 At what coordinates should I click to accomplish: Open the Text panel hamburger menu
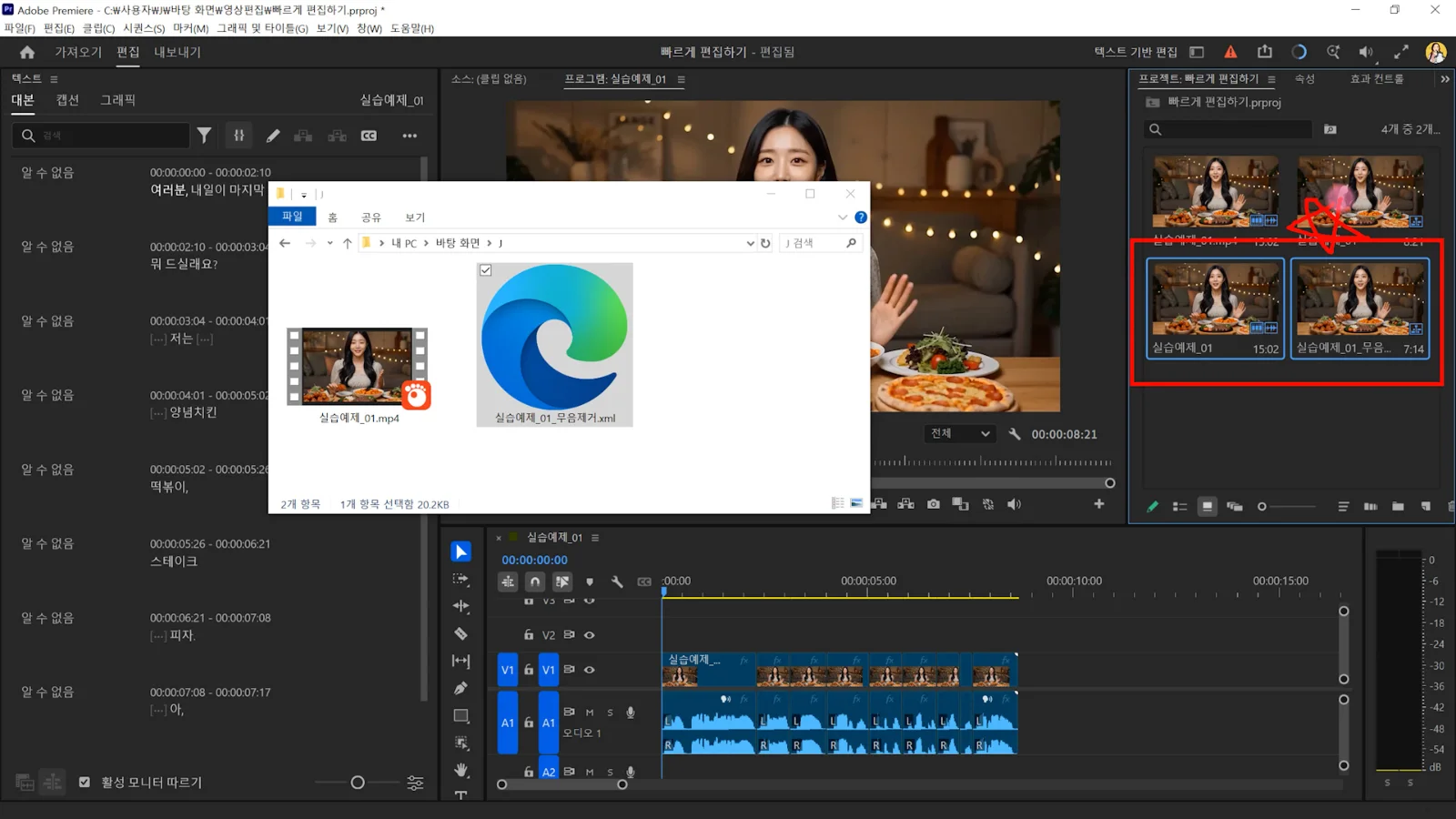pyautogui.click(x=55, y=79)
